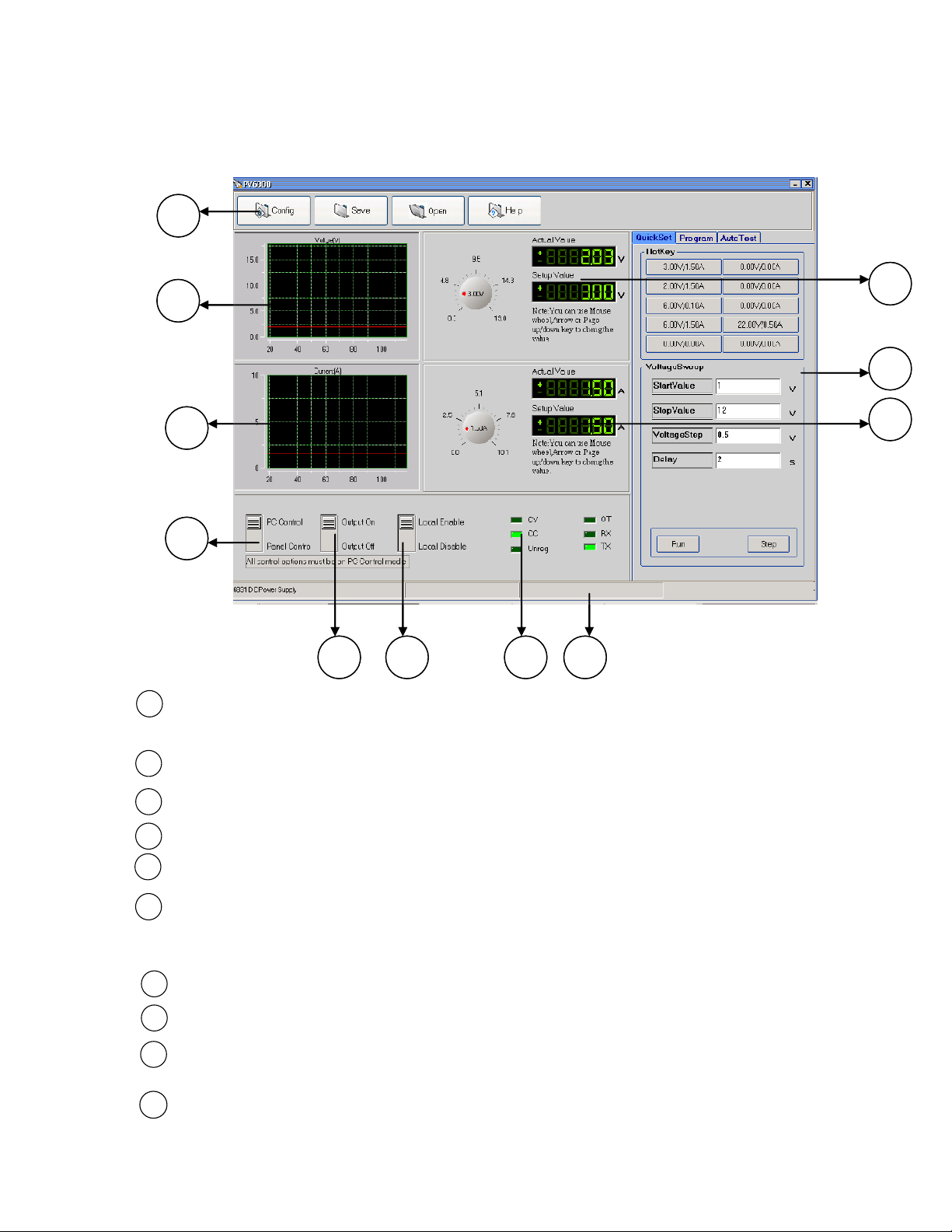Click the Current(A) graph area

[x=337, y=422]
